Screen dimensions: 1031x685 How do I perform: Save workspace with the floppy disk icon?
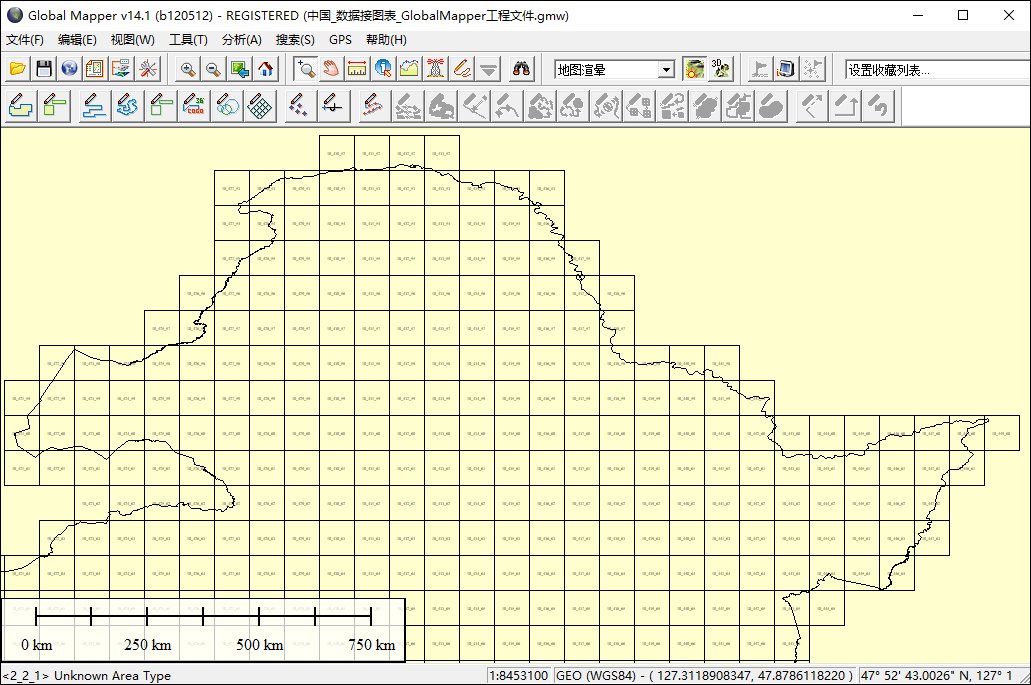[x=43, y=69]
